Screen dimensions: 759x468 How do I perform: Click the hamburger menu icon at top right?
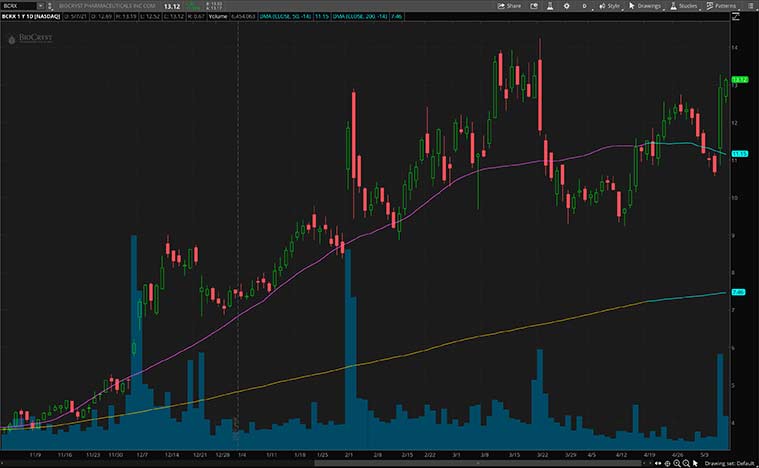[x=749, y=6]
